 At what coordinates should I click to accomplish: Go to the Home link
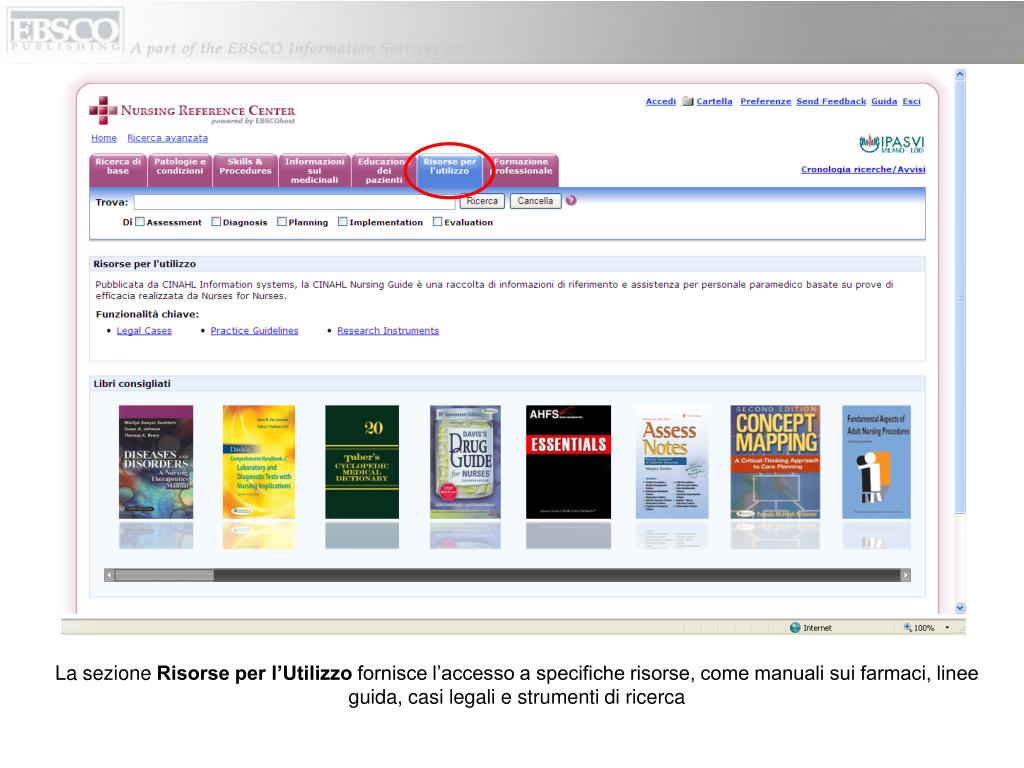(104, 138)
